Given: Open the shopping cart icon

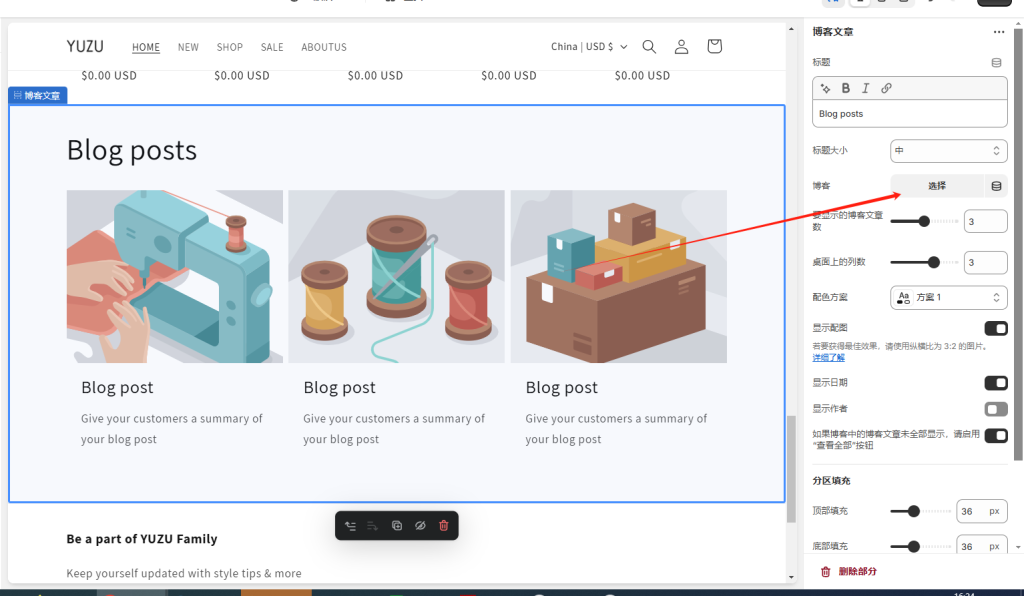Looking at the screenshot, I should click(x=714, y=47).
